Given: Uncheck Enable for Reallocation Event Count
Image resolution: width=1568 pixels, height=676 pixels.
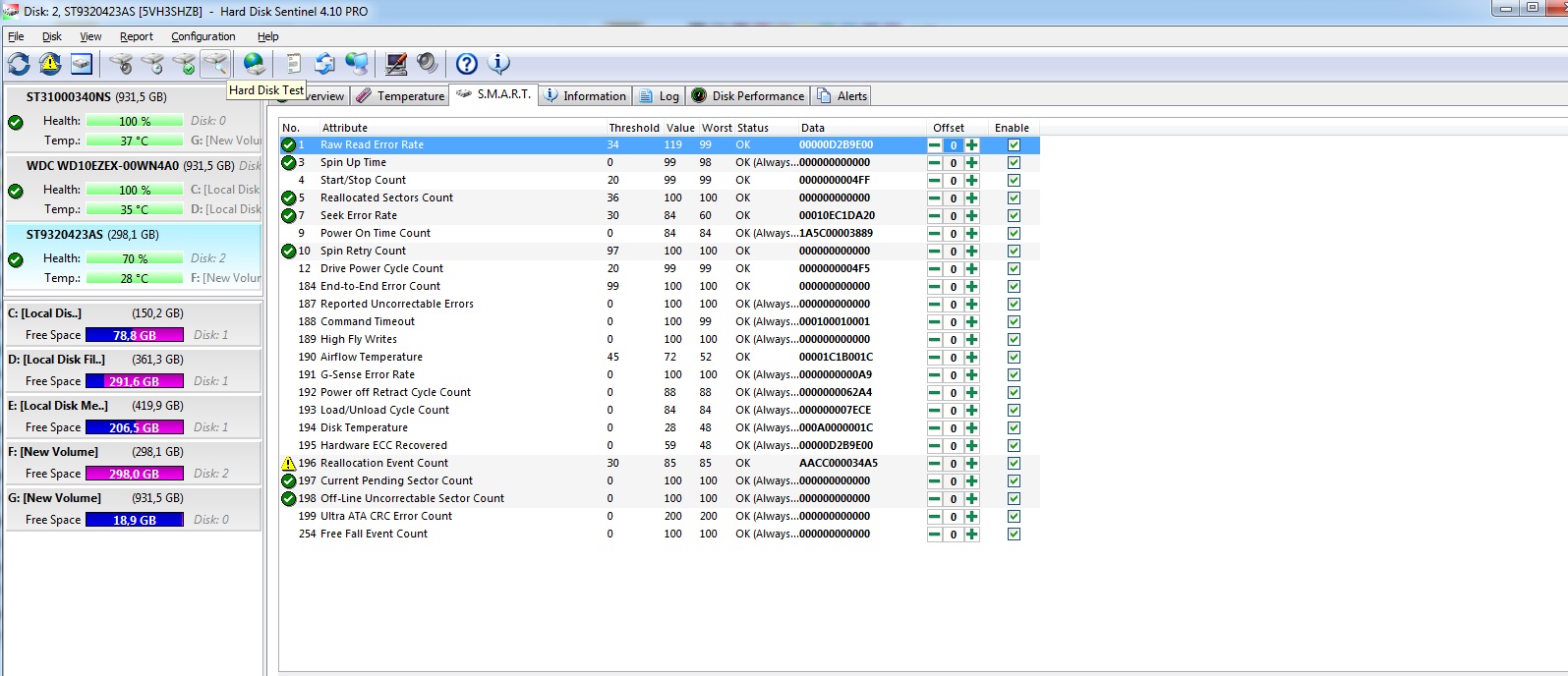Looking at the screenshot, I should pyautogui.click(x=1014, y=464).
